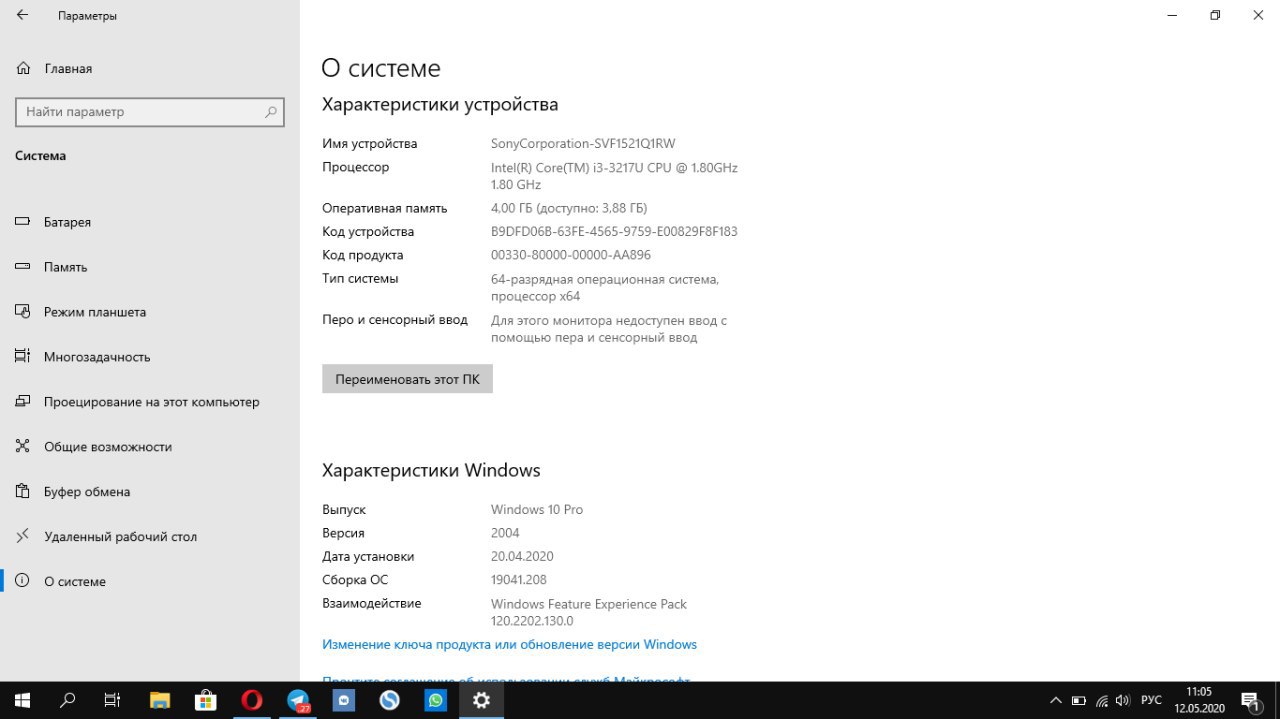Show hidden tray icons chevron
This screenshot has width=1280, height=719.
coord(1055,700)
